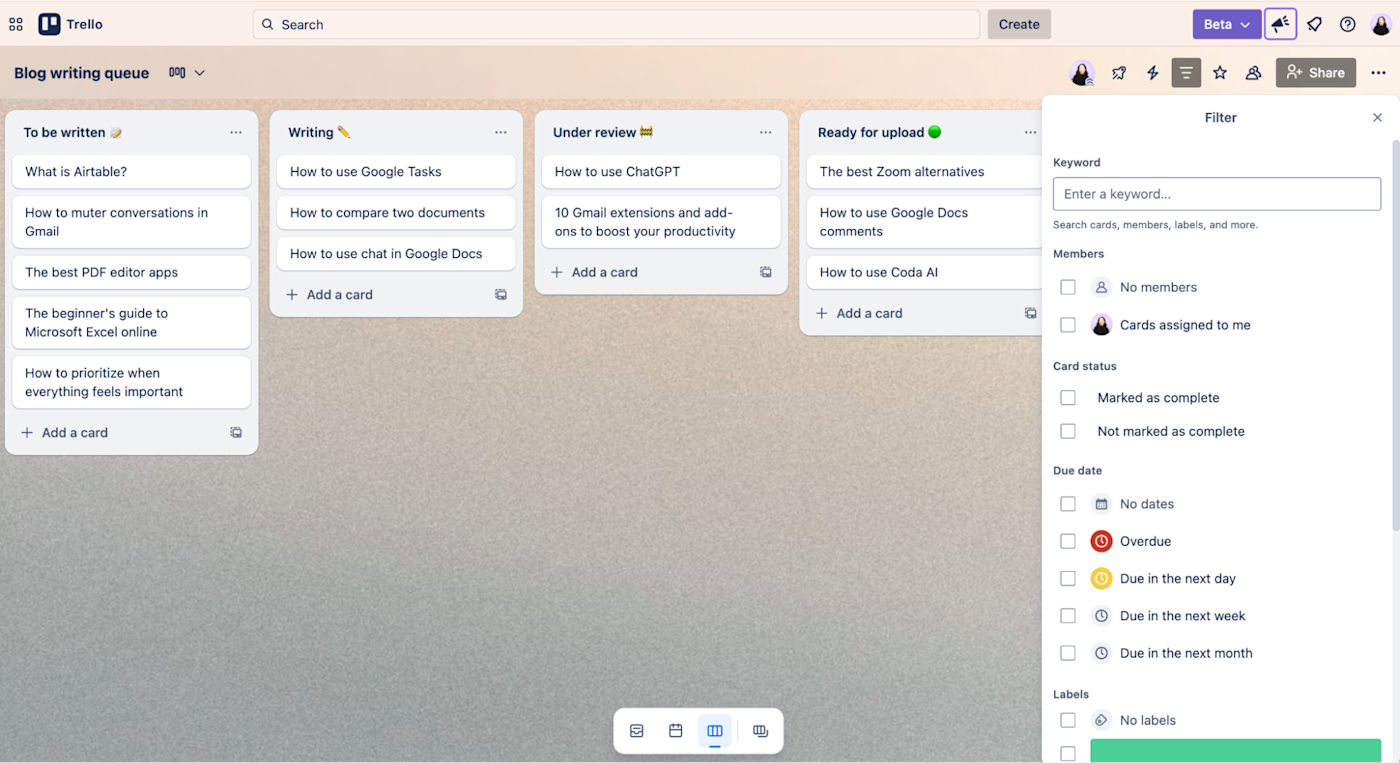The width and height of the screenshot is (1400, 763).
Task: Click the Trello logo
Action: (70, 24)
